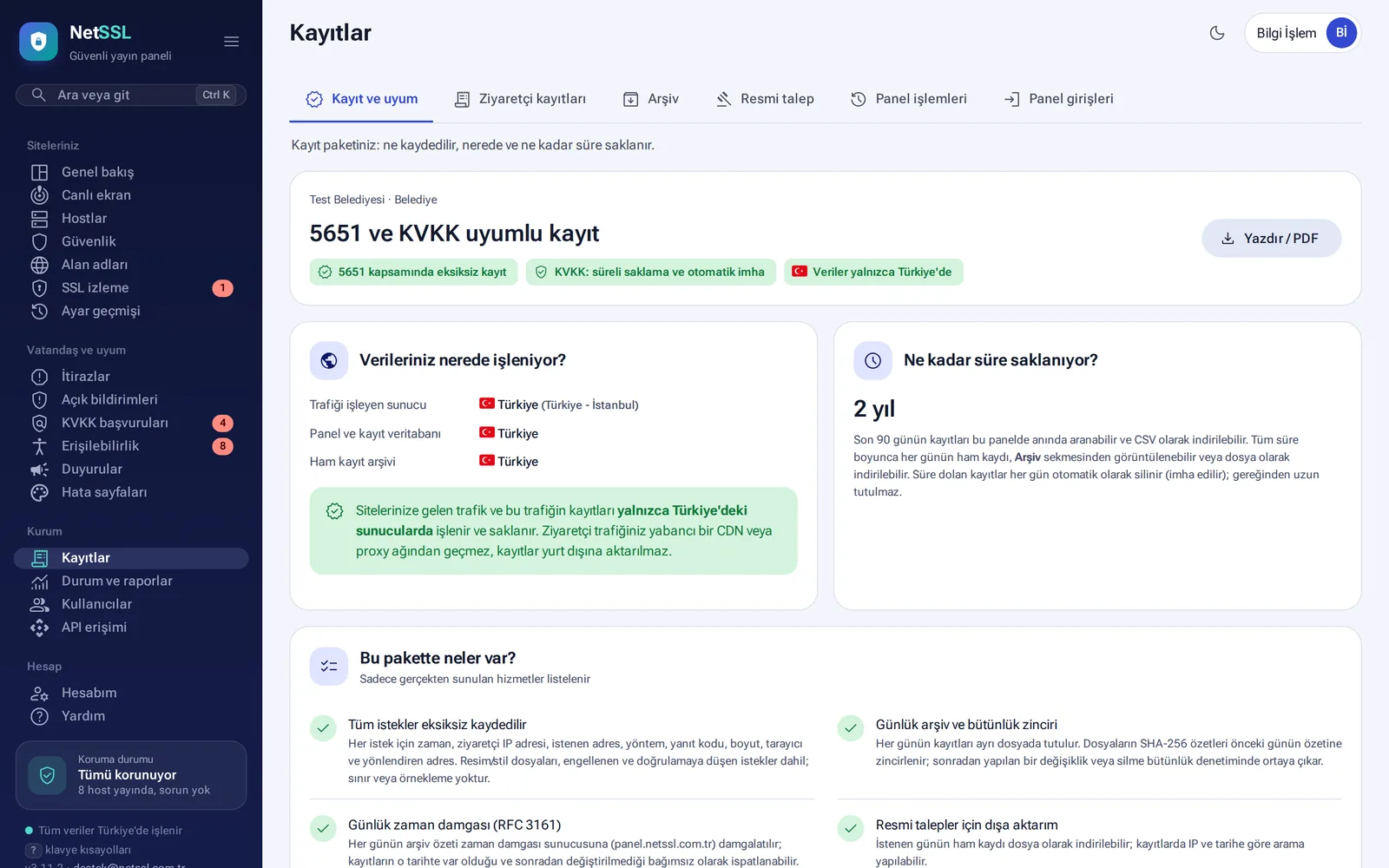This screenshot has width=1389, height=868.
Task: Open SSL izleme with 1 alert
Action: tap(131, 288)
